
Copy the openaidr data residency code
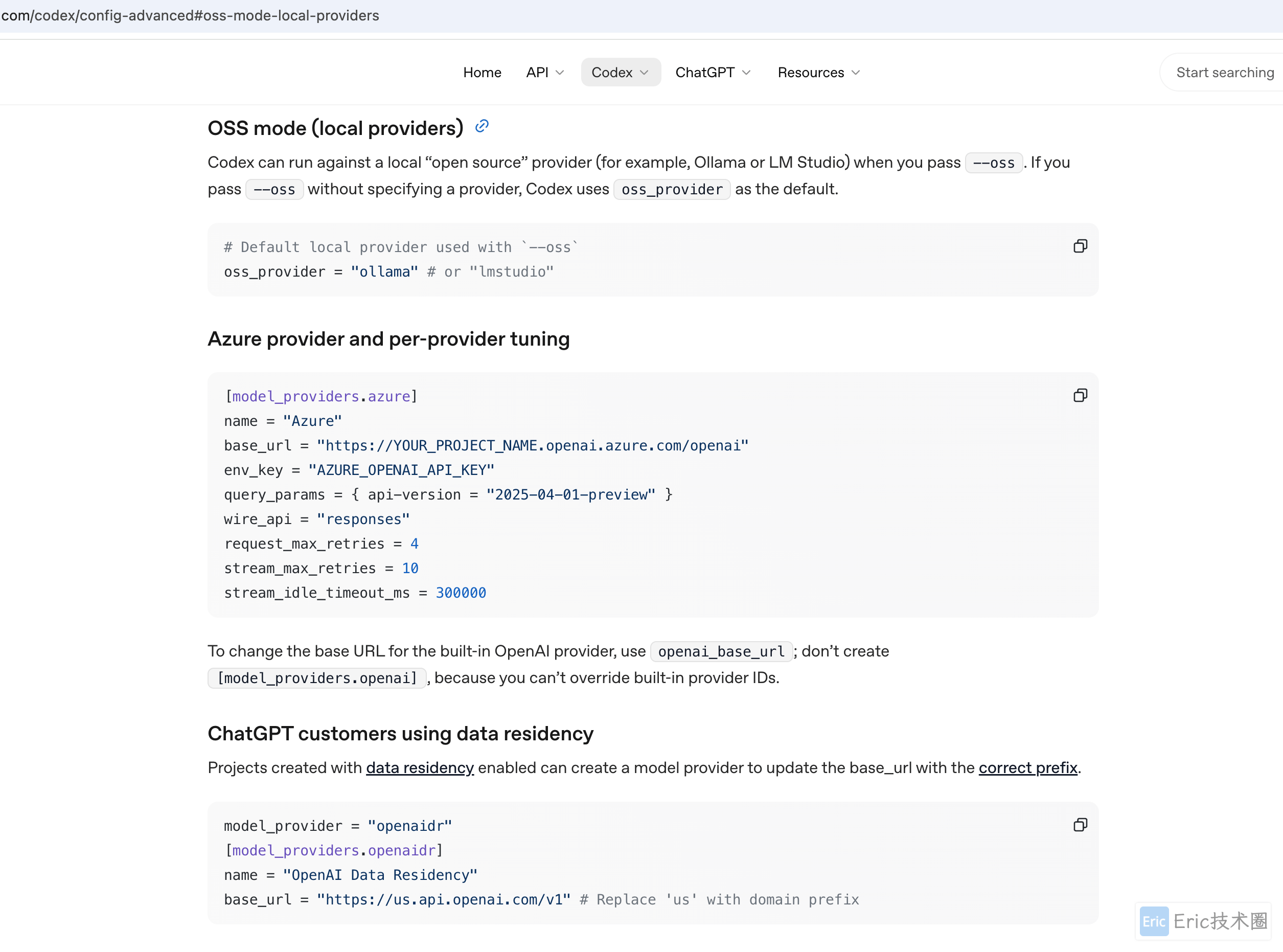pyautogui.click(x=1080, y=825)
